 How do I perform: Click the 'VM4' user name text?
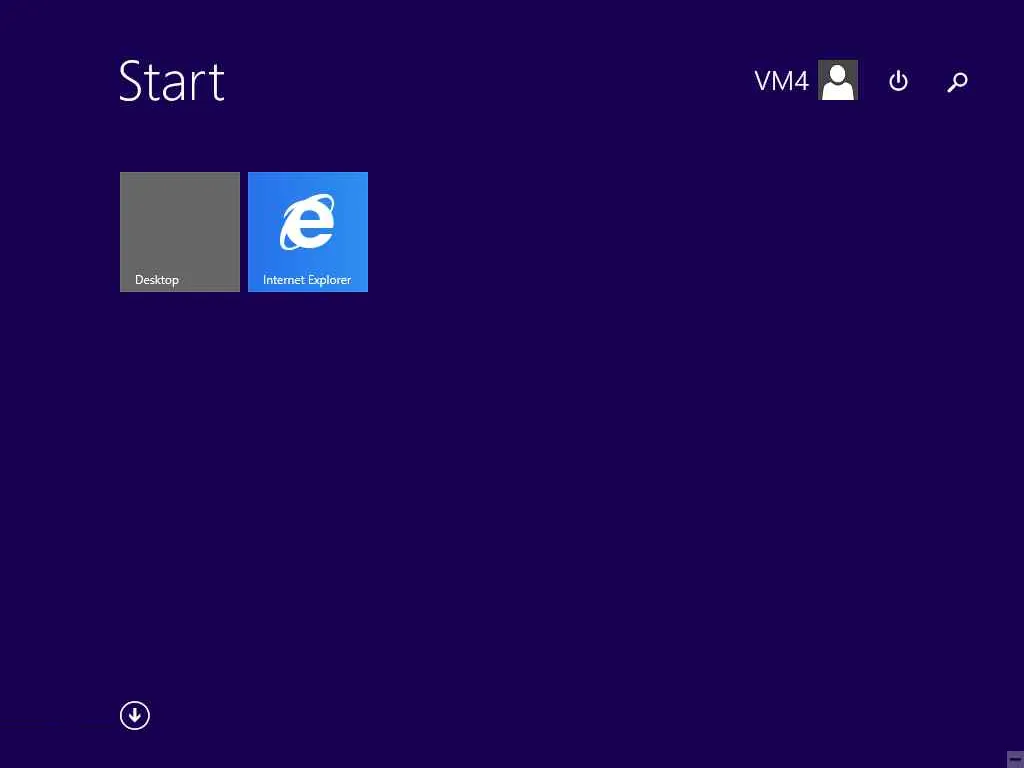781,81
